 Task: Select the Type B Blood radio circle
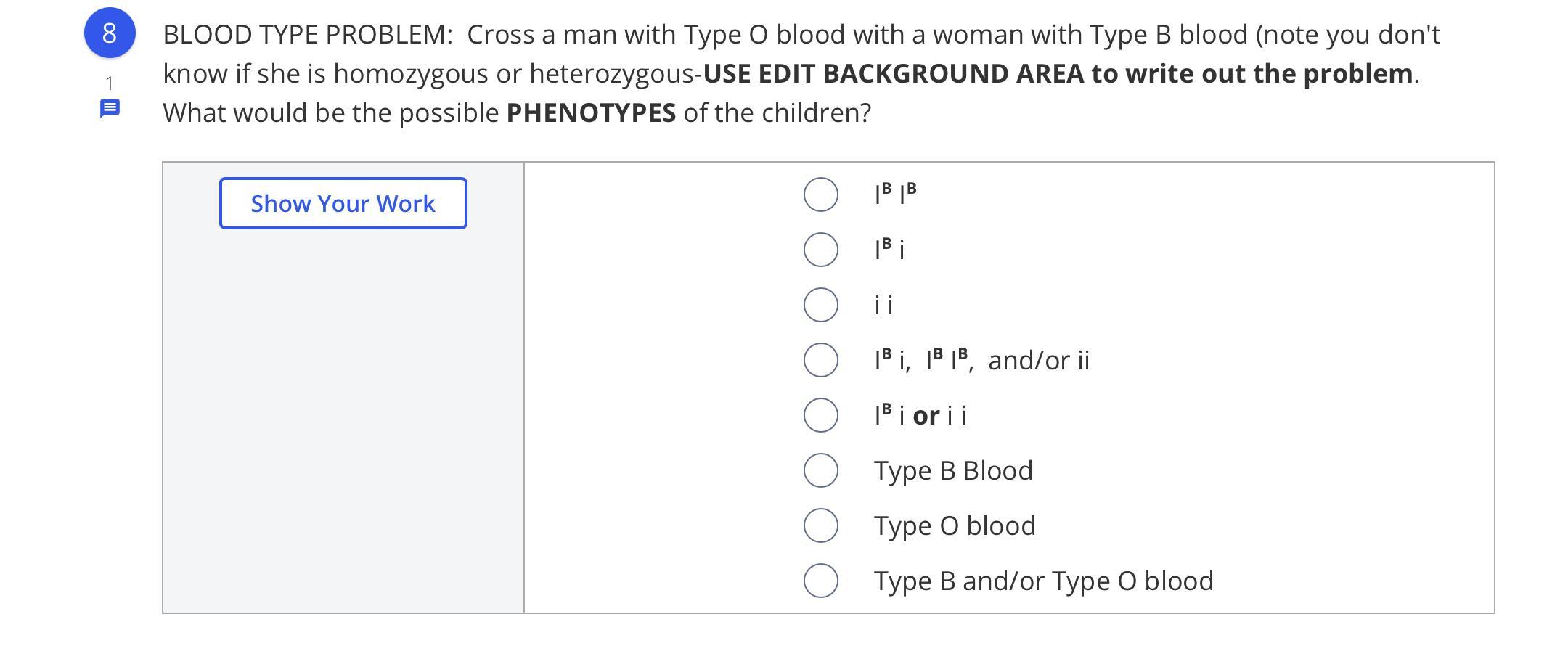point(821,470)
